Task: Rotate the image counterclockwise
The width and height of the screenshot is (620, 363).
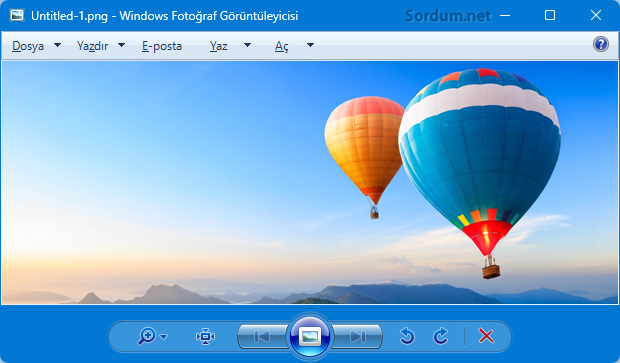Action: [407, 337]
